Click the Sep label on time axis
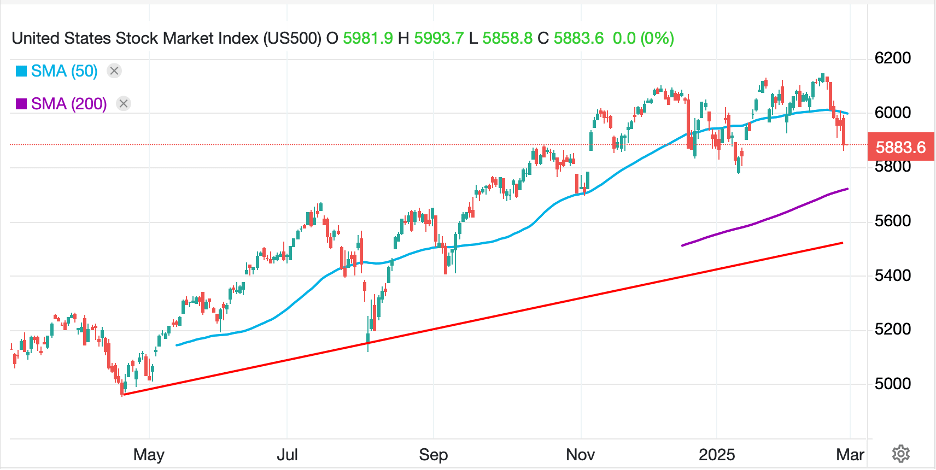This screenshot has height=470, width=936. point(432,452)
